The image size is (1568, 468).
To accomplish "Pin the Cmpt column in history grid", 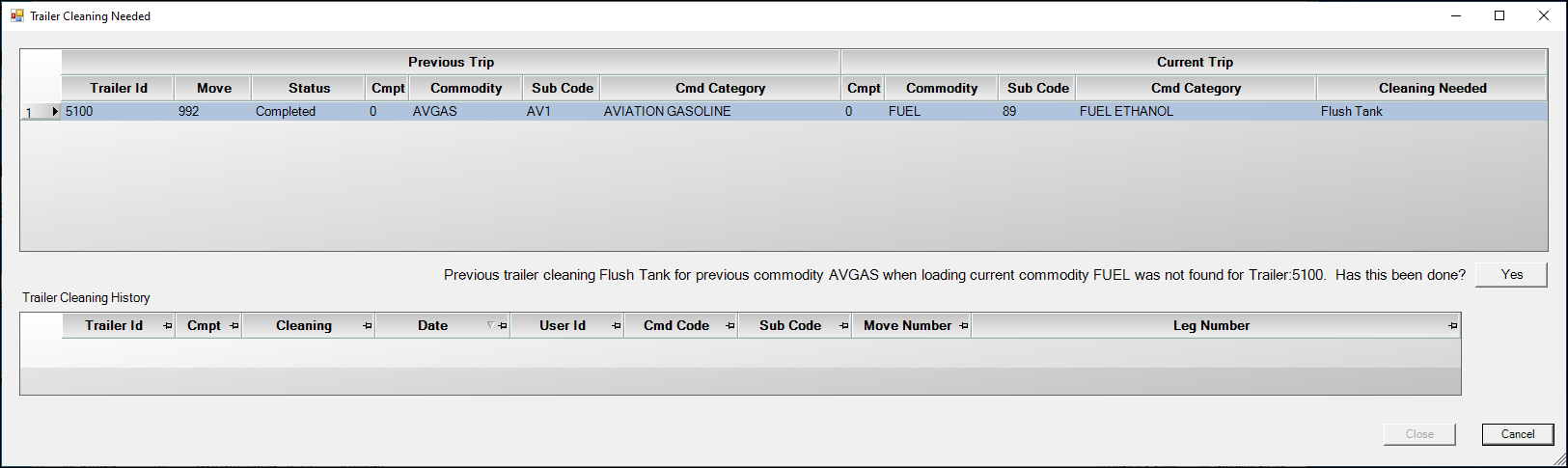I will (234, 326).
